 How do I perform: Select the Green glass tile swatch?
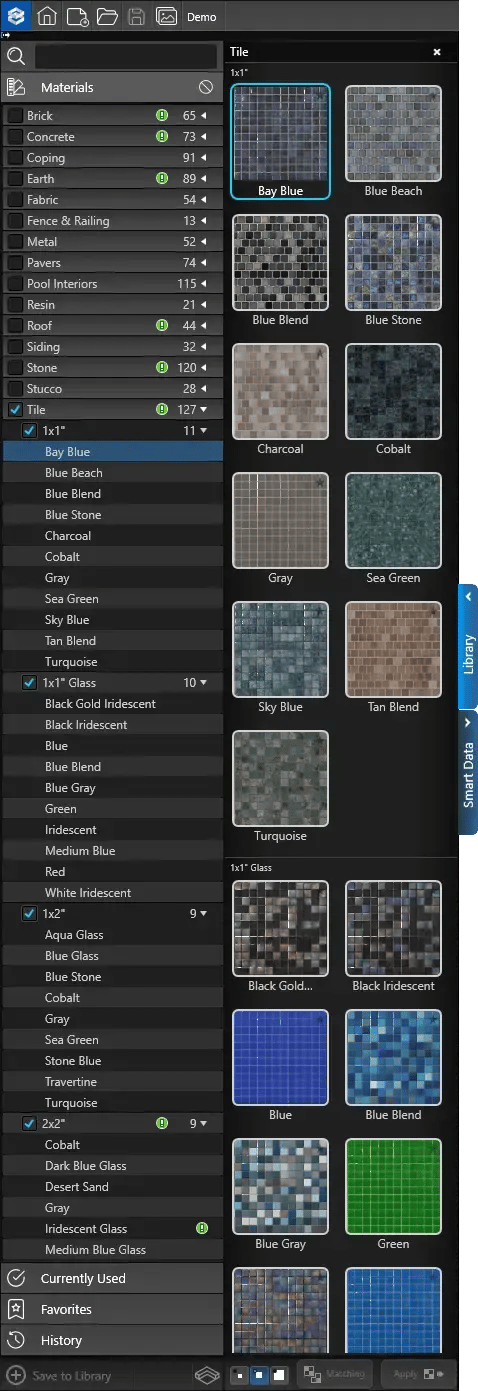tap(393, 1186)
